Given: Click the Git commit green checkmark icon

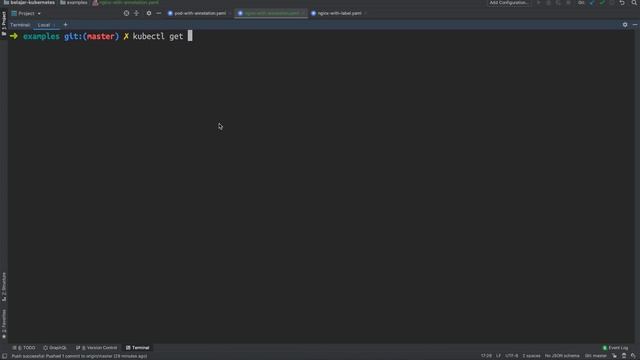Looking at the screenshot, I should click(602, 3).
